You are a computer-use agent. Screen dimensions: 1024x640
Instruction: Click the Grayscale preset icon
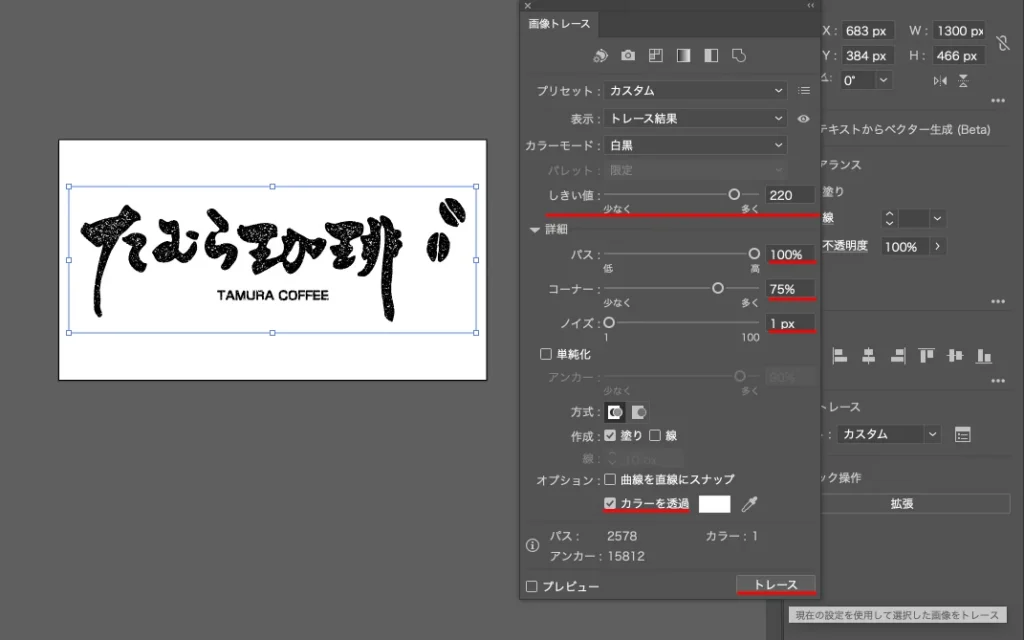pyautogui.click(x=684, y=56)
